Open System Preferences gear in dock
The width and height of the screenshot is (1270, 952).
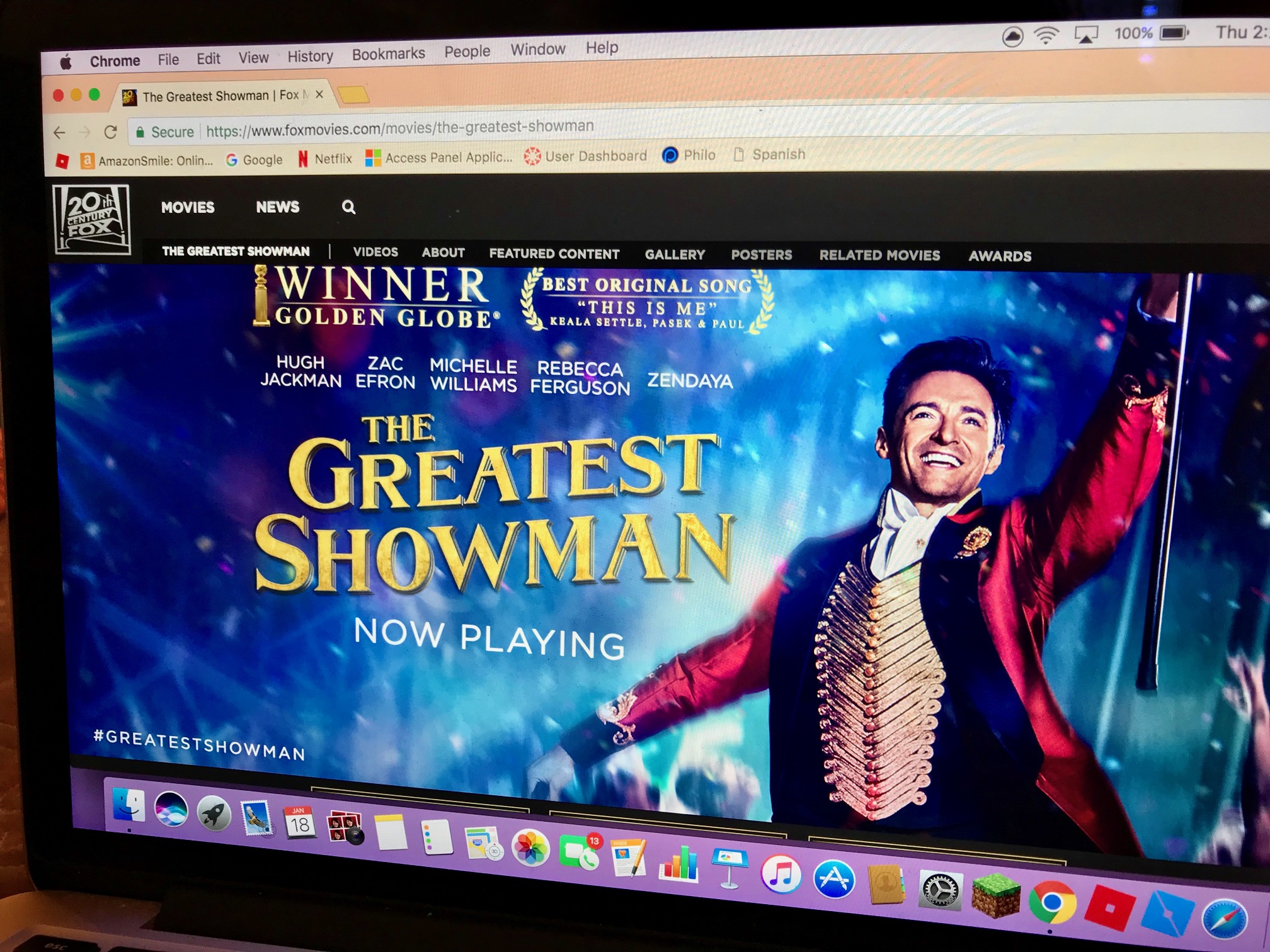point(941,890)
